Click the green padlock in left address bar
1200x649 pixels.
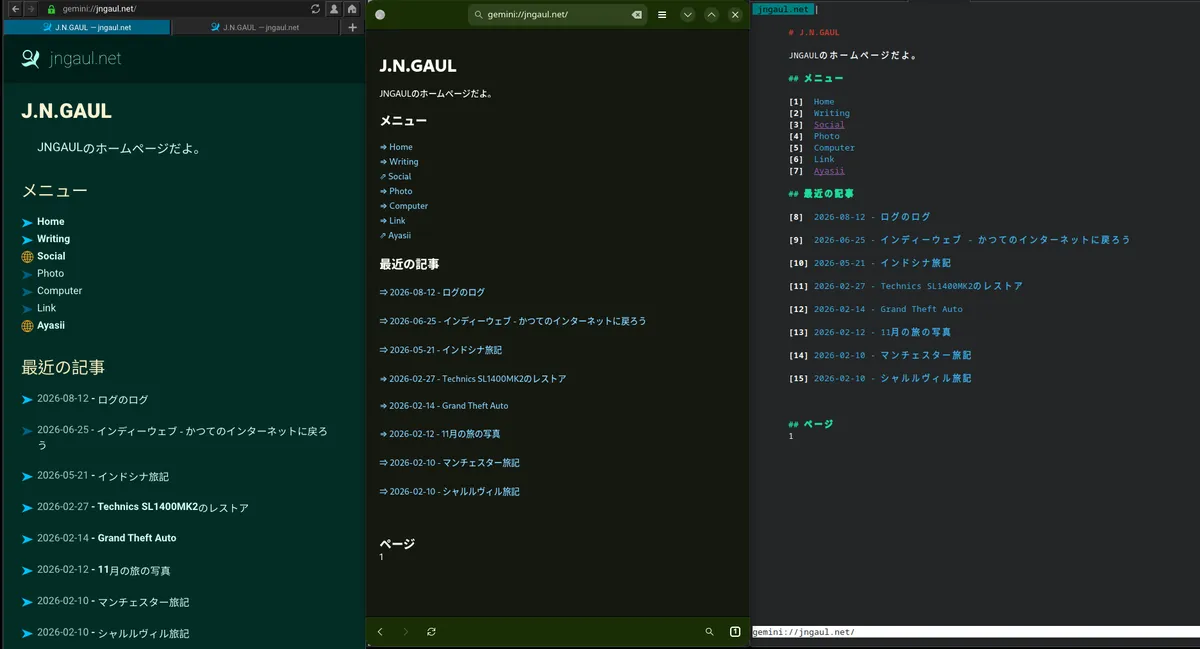tap(51, 8)
